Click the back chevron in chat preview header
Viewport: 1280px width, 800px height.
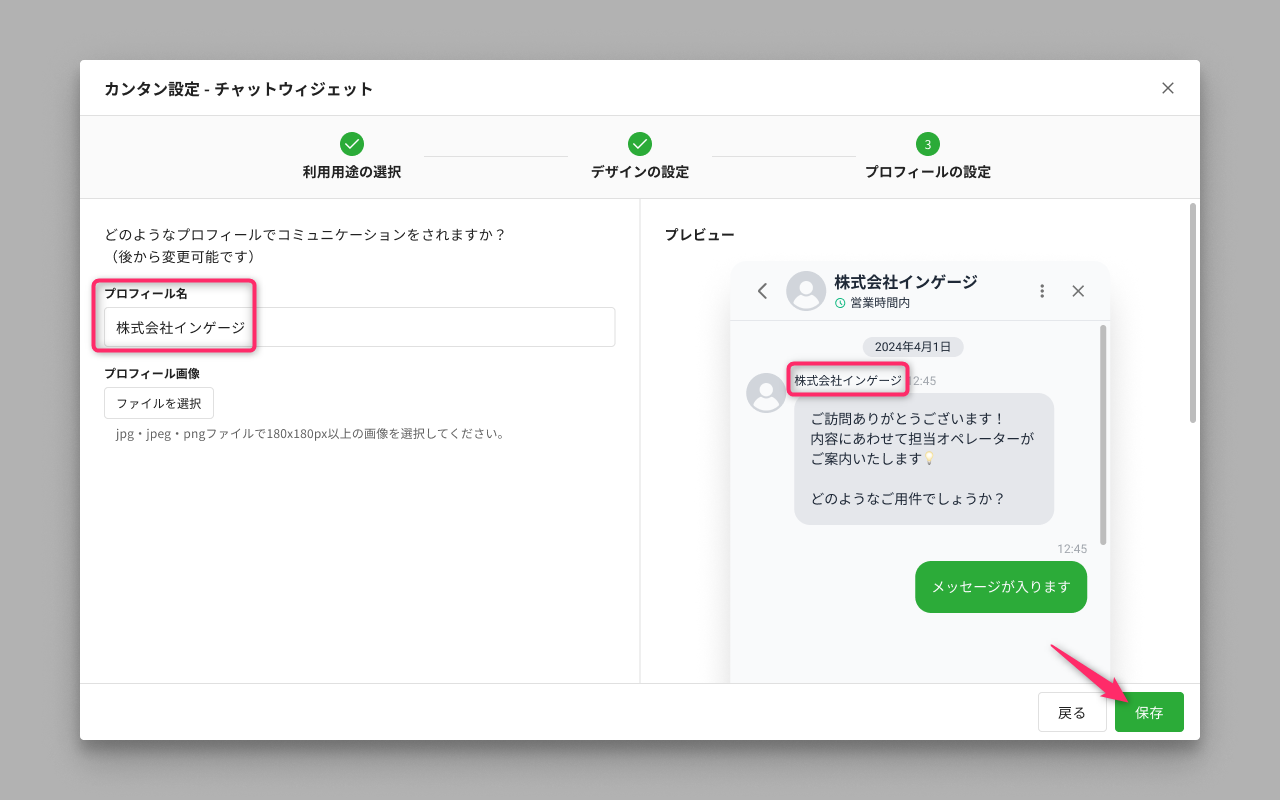point(762,291)
